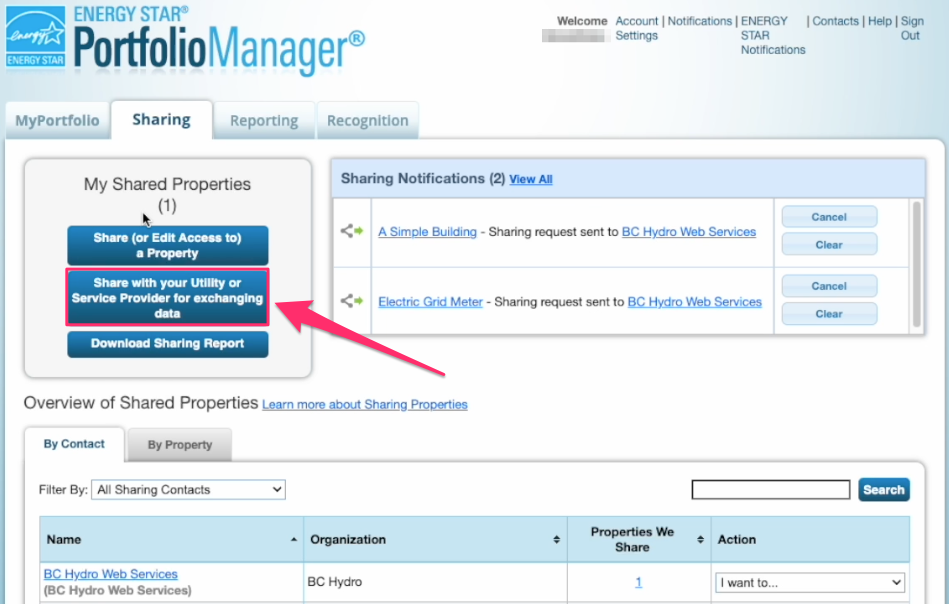Sort by Organization column arrows
This screenshot has height=604, width=949.
click(x=556, y=540)
